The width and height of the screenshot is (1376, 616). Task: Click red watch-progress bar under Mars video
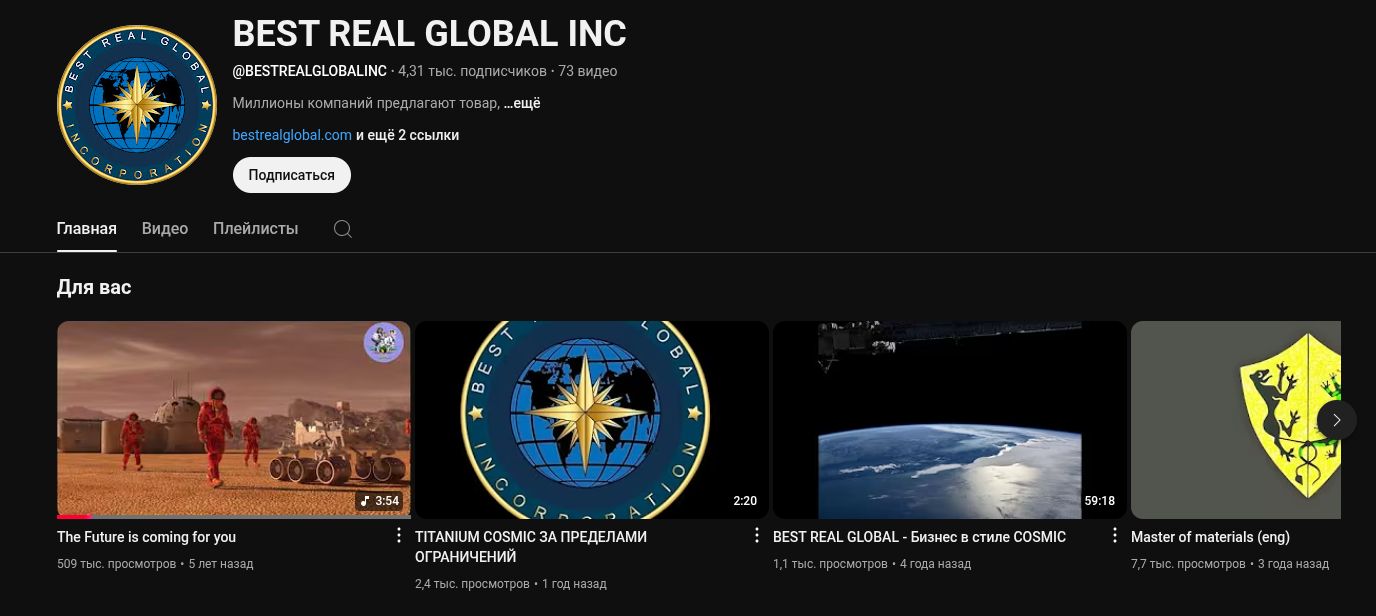(x=74, y=517)
